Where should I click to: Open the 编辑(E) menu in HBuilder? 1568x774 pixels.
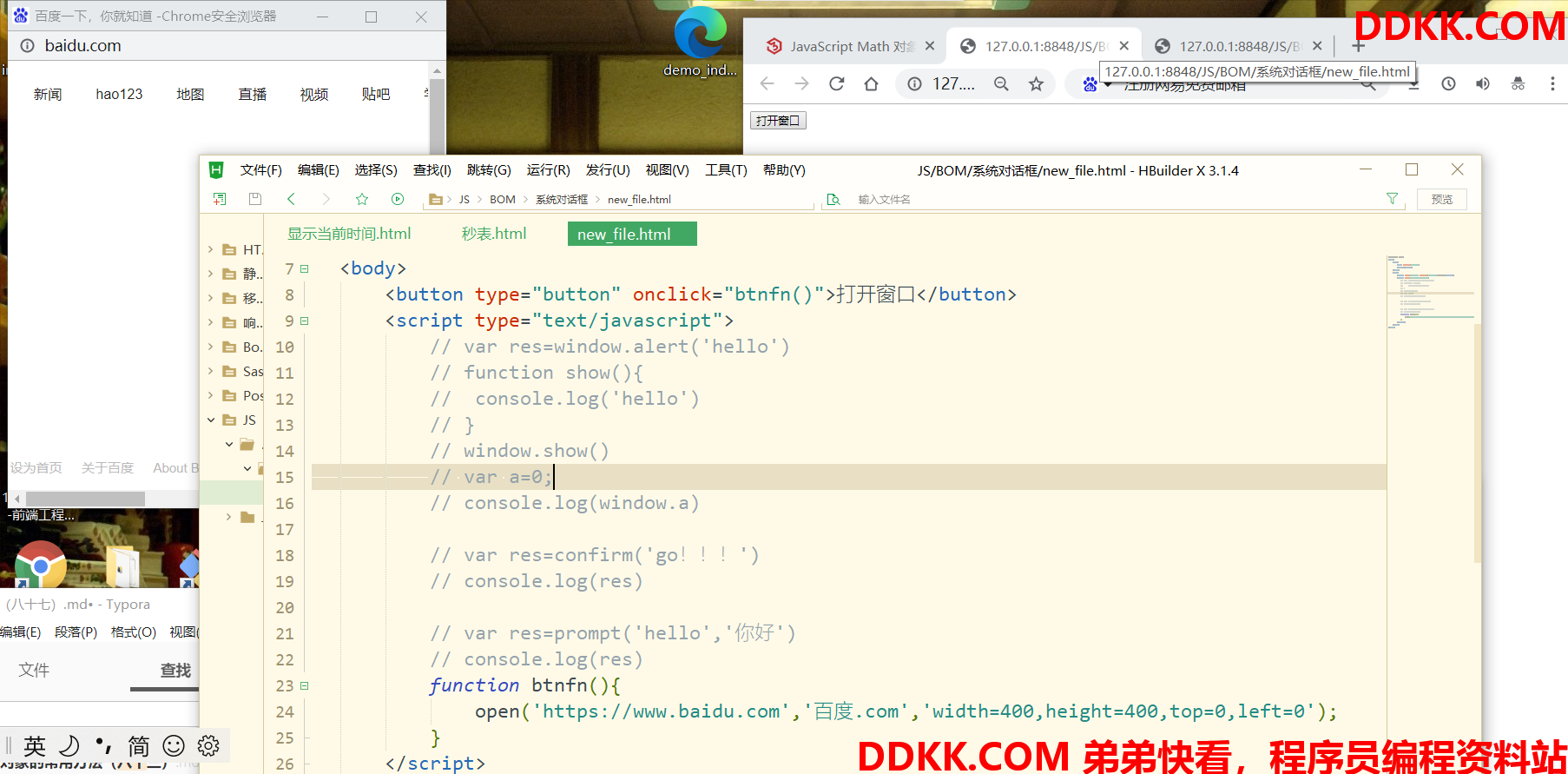pos(319,170)
